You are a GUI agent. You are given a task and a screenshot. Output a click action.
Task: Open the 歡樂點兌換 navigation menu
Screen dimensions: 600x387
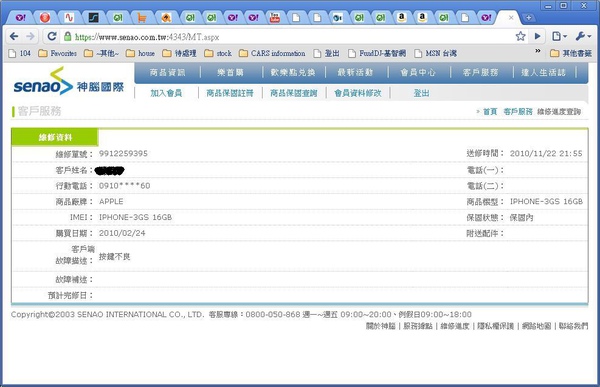(293, 72)
